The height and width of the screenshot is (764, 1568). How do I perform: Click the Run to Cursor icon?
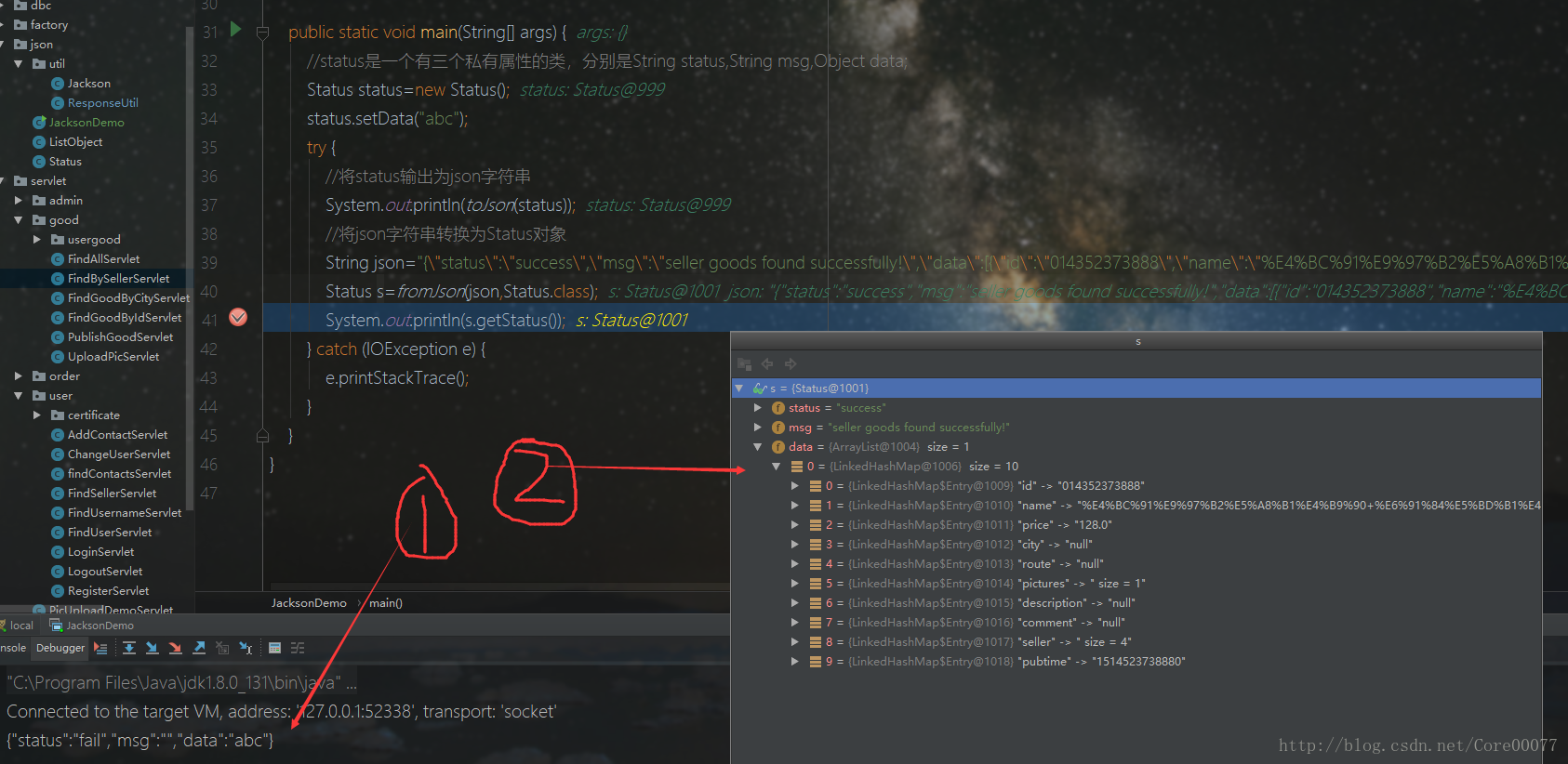click(246, 648)
